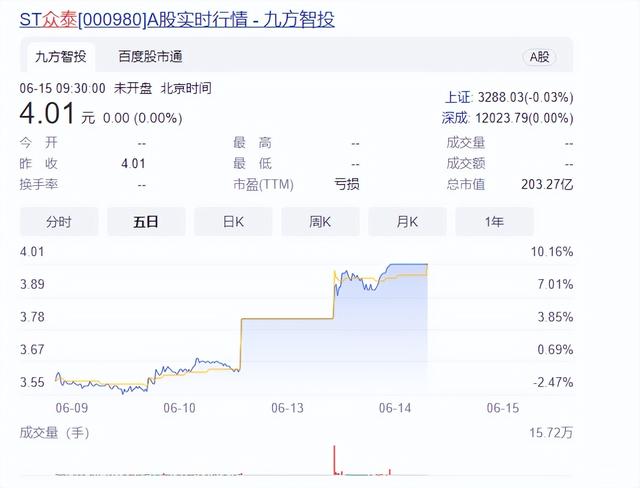The height and width of the screenshot is (488, 640).
Task: Select the 分时 chart tab
Action: [59, 222]
